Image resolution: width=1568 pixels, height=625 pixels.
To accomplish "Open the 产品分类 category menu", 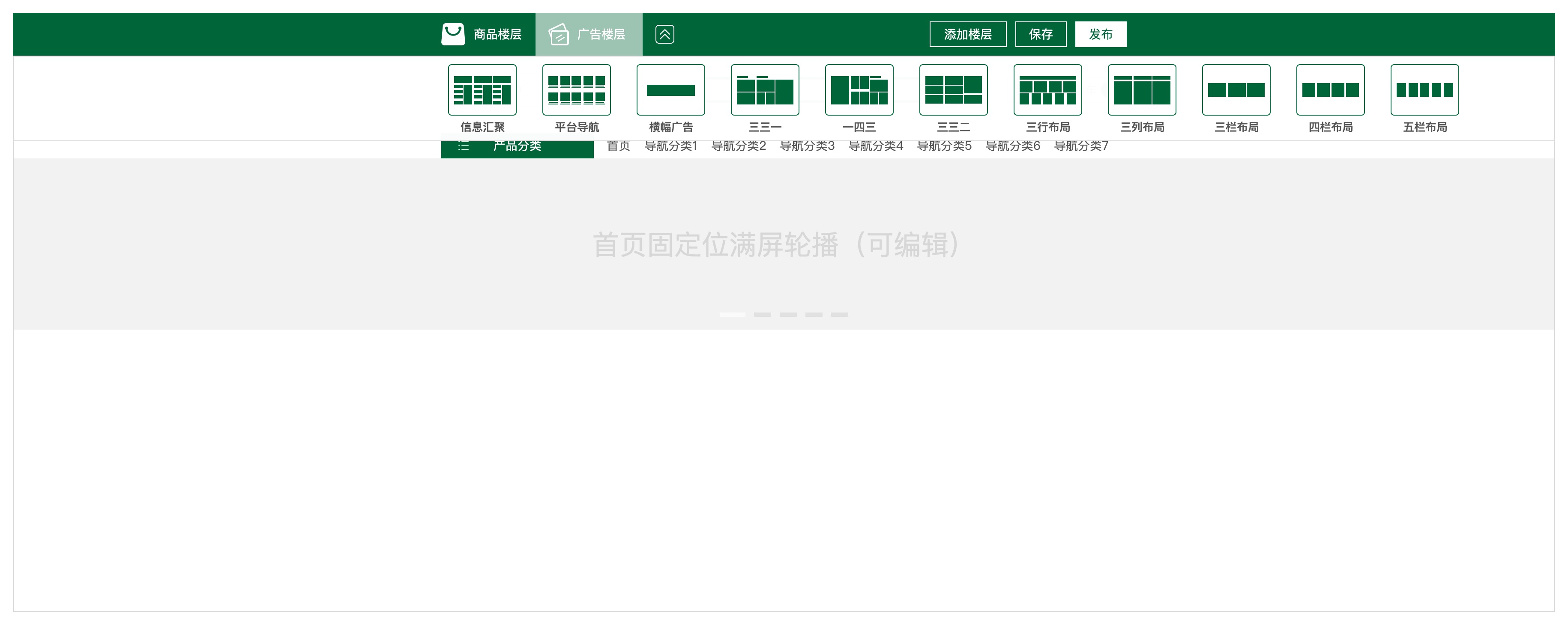I will tap(518, 149).
